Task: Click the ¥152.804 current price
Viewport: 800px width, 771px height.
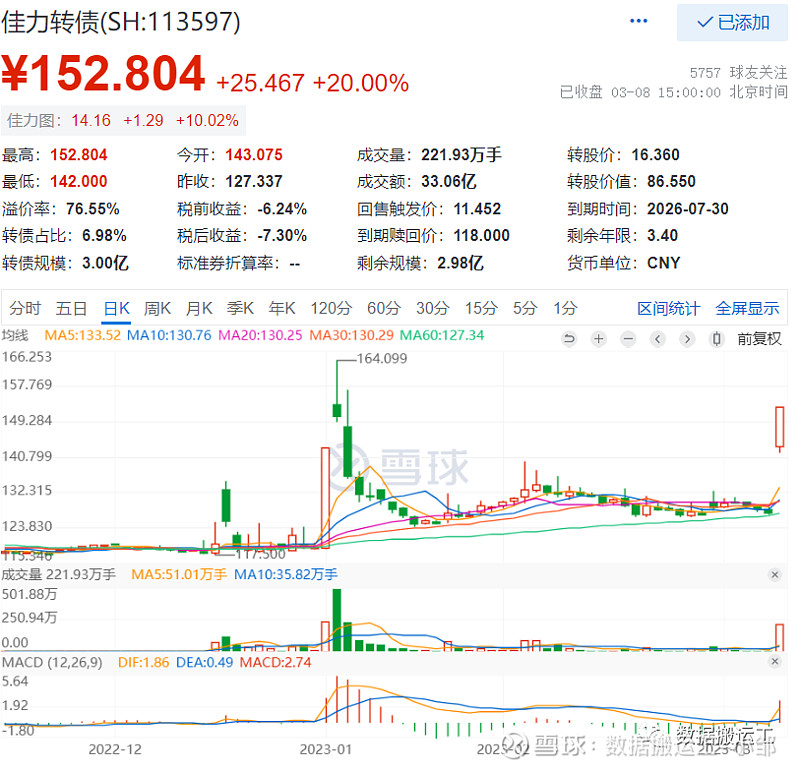Action: coord(103,73)
